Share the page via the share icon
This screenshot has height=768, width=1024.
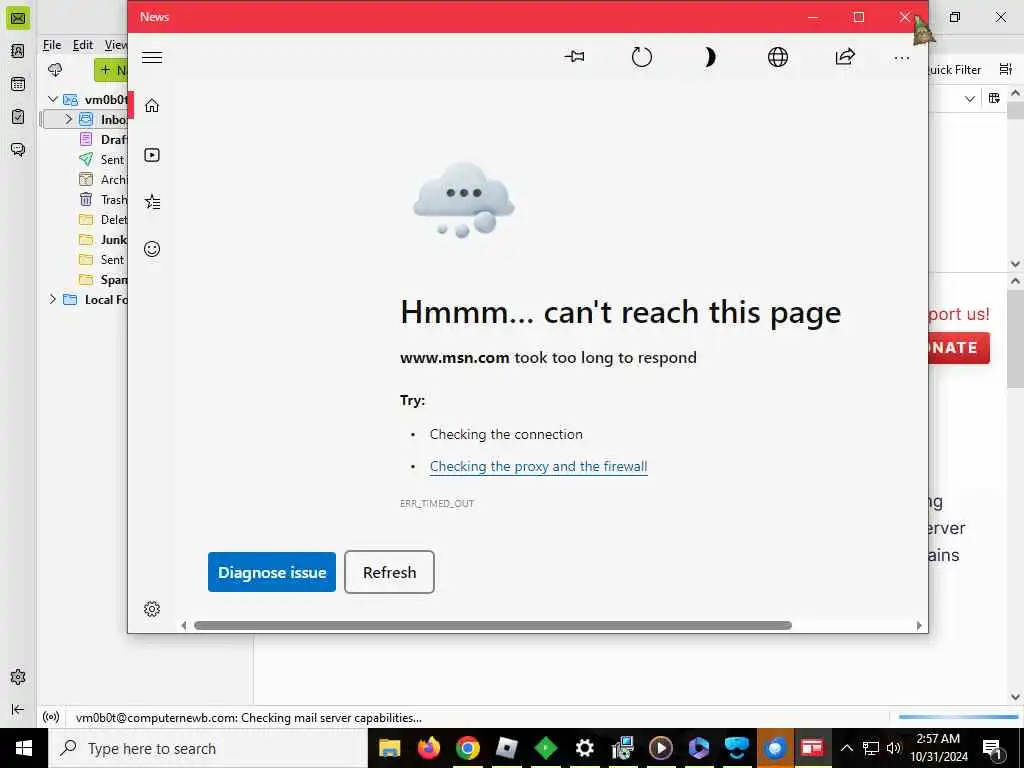(844, 57)
